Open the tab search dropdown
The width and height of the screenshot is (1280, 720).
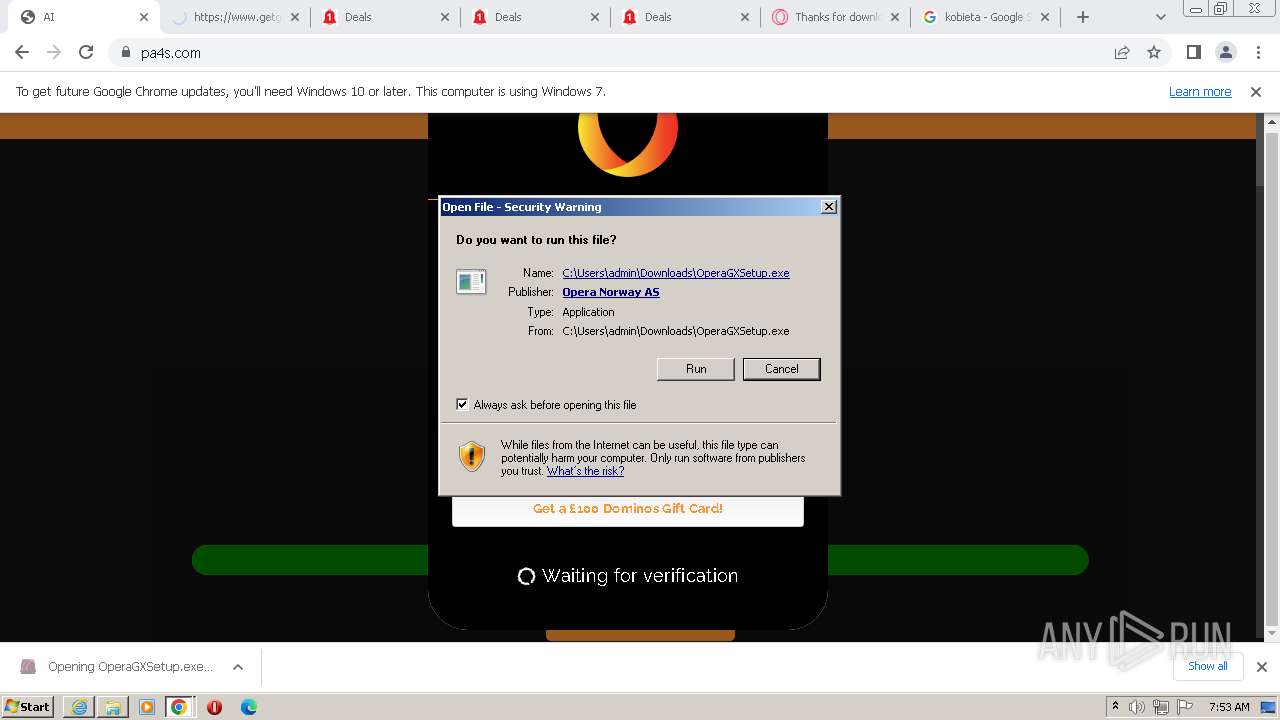tap(1160, 17)
